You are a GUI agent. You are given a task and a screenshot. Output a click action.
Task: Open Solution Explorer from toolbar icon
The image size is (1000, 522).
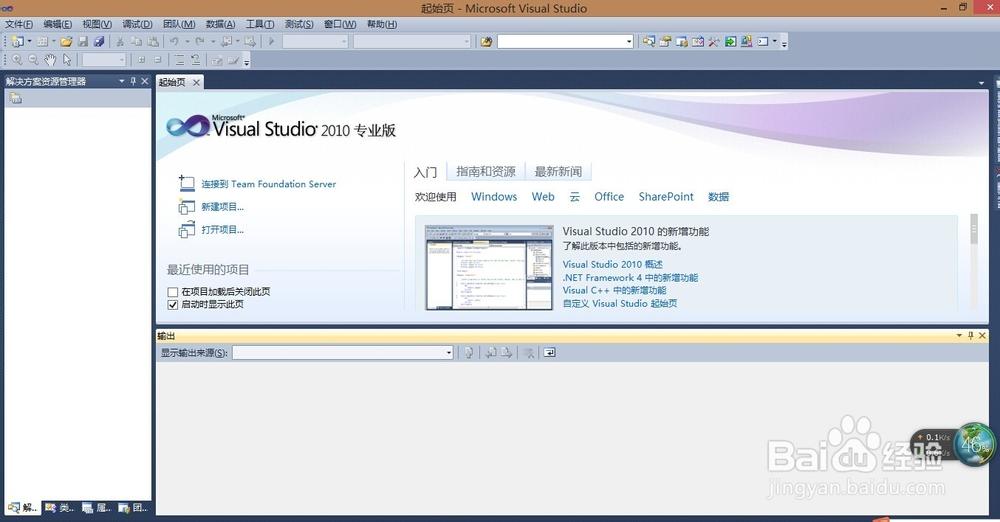tap(649, 41)
